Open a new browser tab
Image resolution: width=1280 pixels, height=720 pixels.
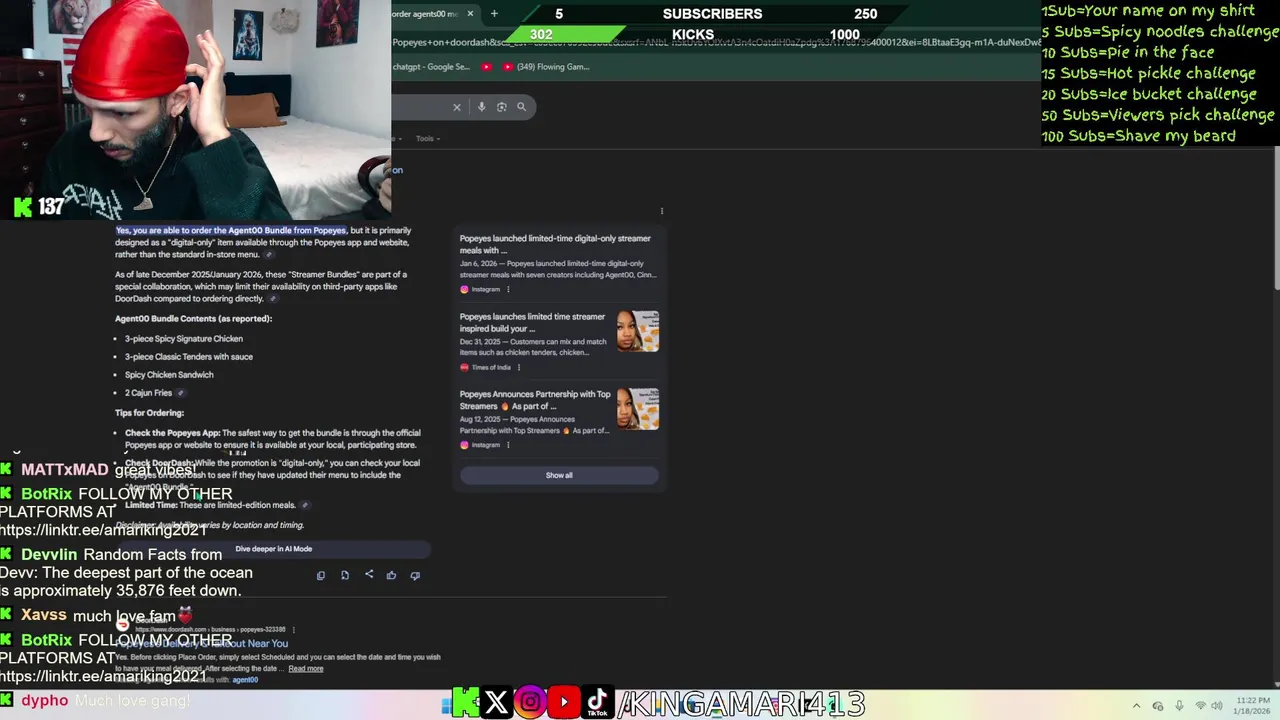[x=494, y=14]
